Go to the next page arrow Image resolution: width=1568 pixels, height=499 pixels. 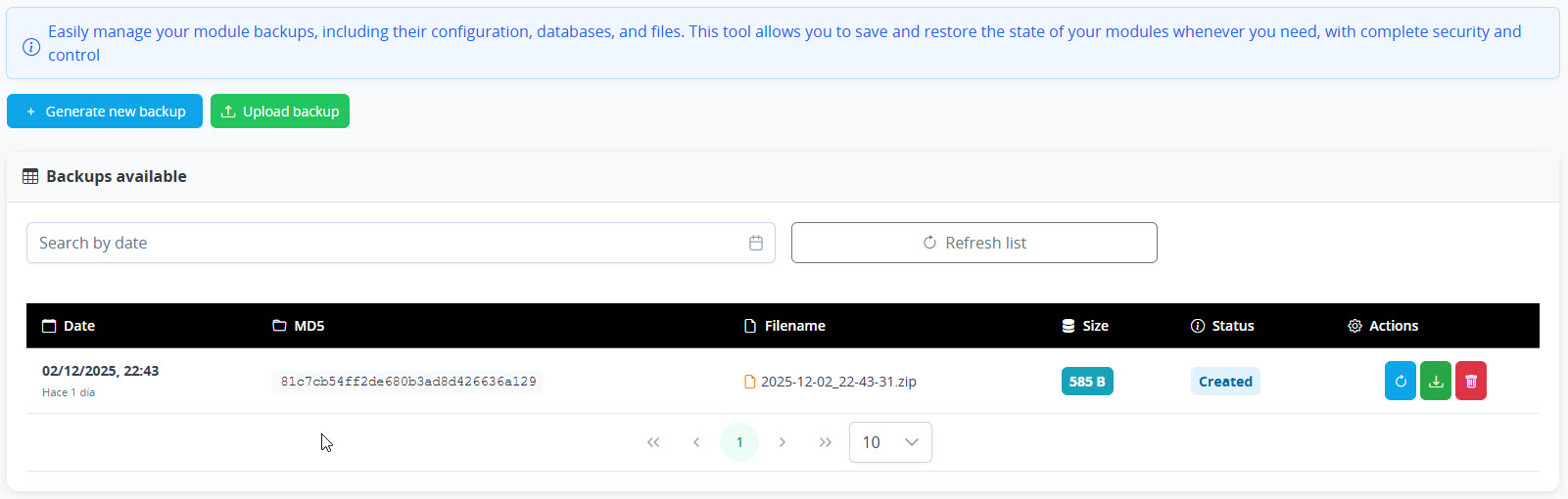point(783,442)
